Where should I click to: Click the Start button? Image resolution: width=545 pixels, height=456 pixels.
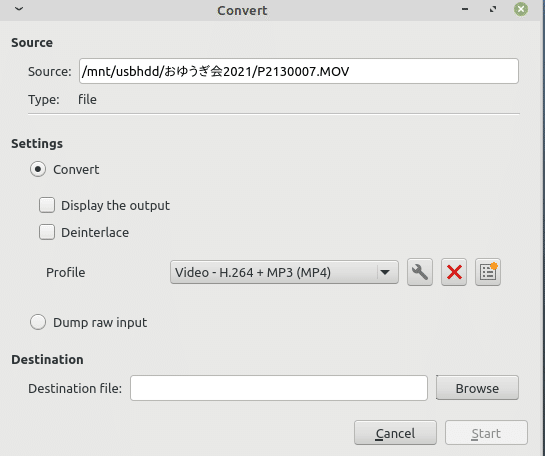pos(486,433)
